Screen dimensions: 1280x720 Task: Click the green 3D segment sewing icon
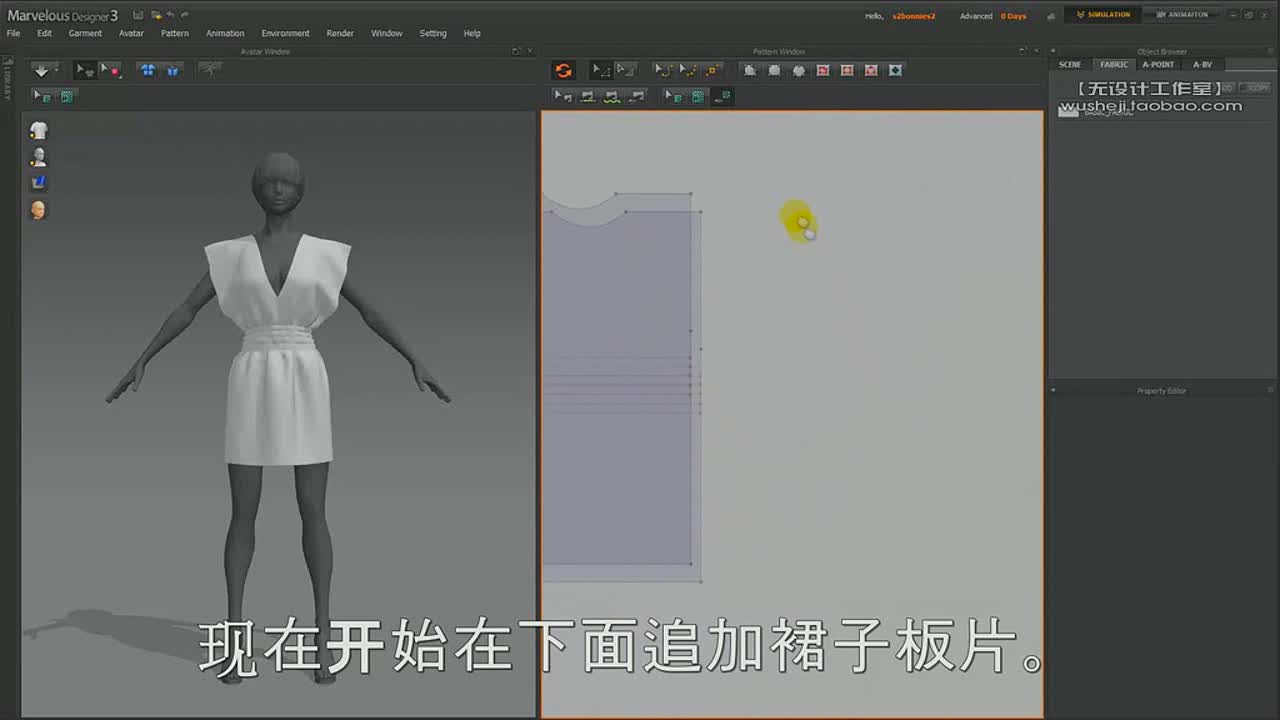coord(66,96)
